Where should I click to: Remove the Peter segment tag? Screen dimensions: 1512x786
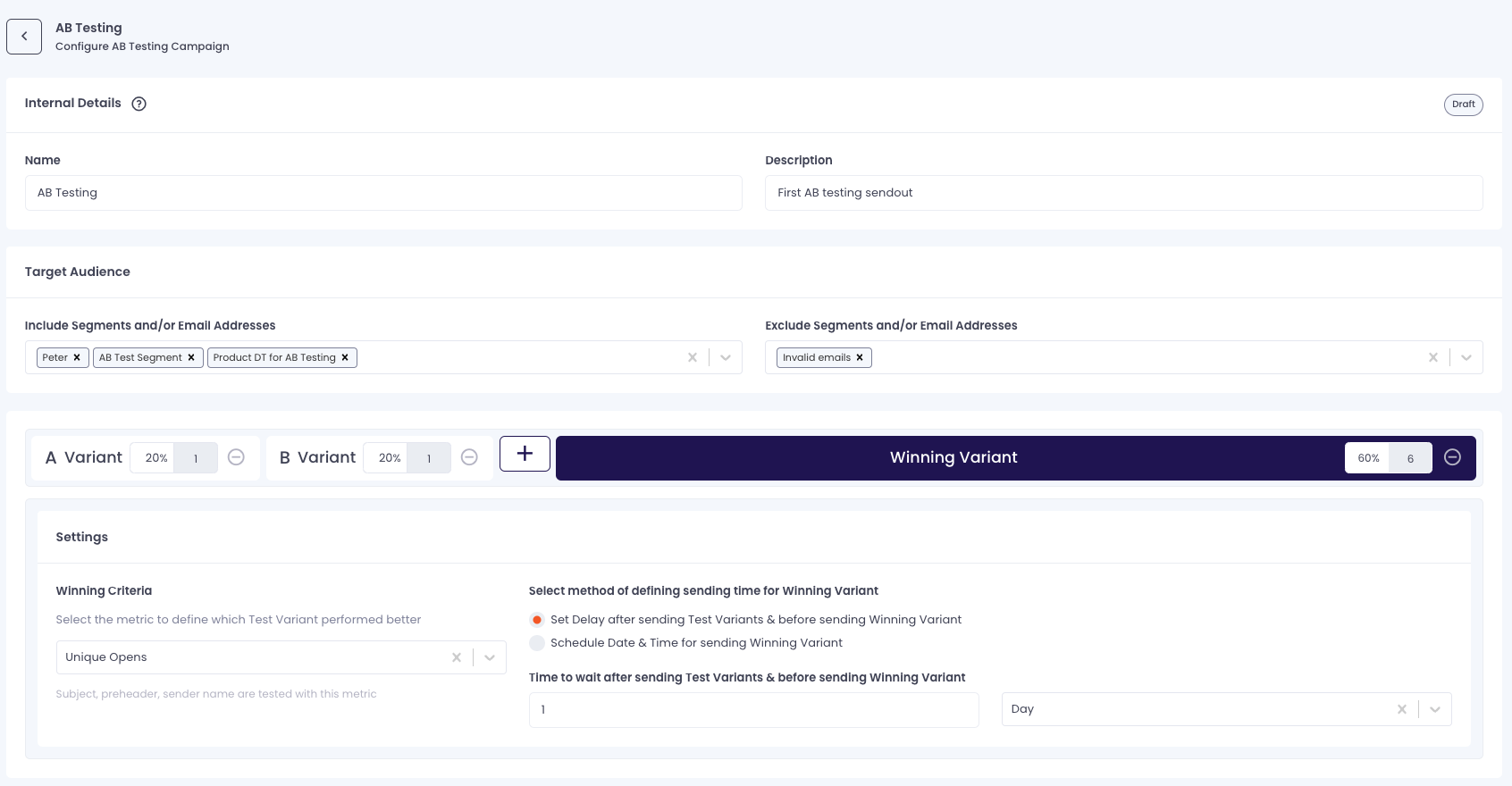tap(77, 357)
